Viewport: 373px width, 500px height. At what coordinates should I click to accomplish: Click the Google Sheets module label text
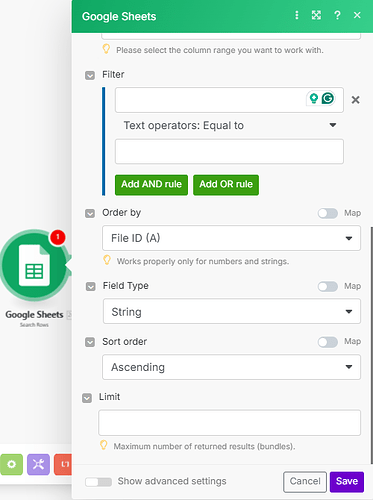tap(34, 315)
